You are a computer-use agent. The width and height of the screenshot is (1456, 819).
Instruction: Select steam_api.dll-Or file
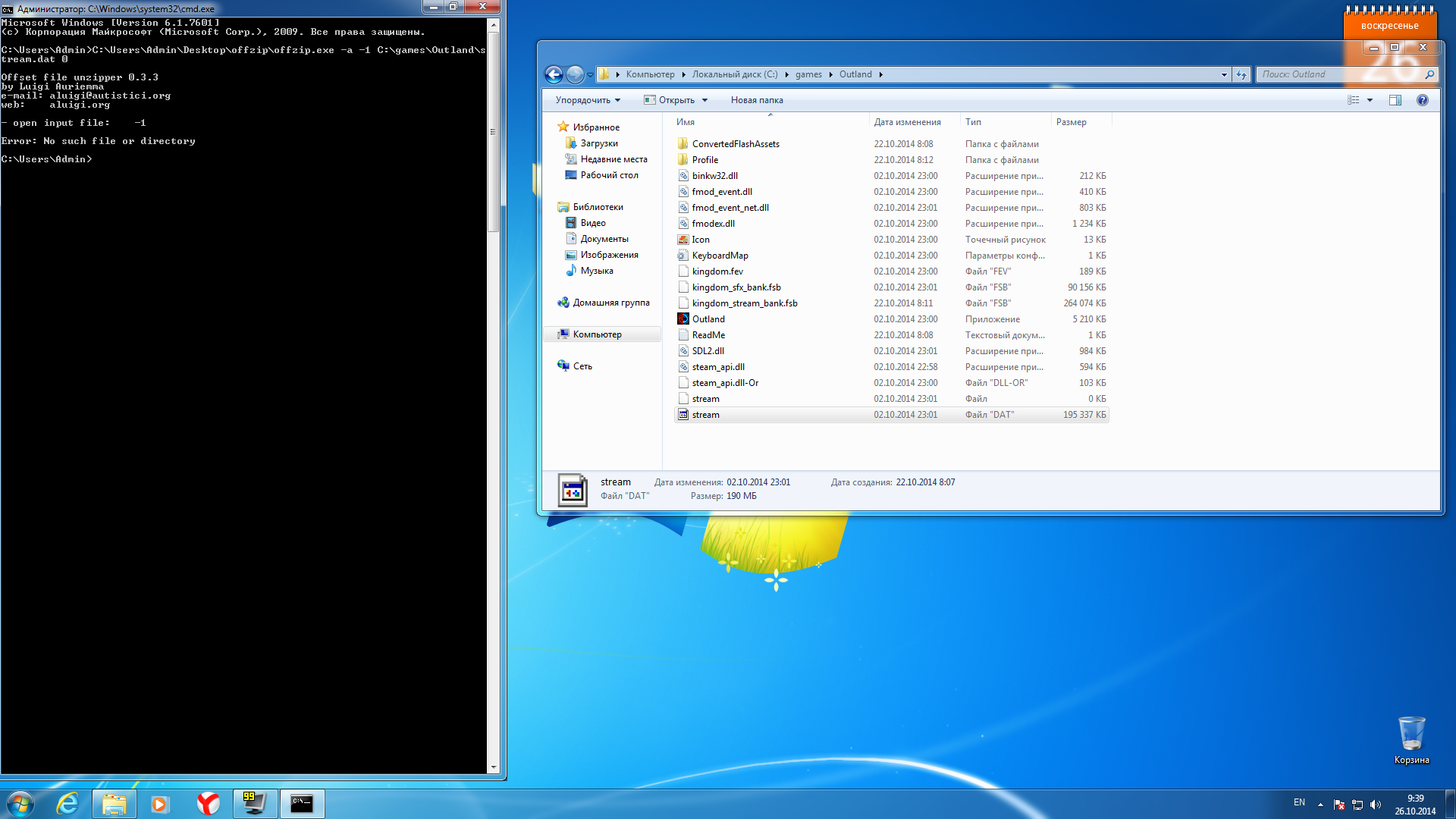[x=725, y=383]
